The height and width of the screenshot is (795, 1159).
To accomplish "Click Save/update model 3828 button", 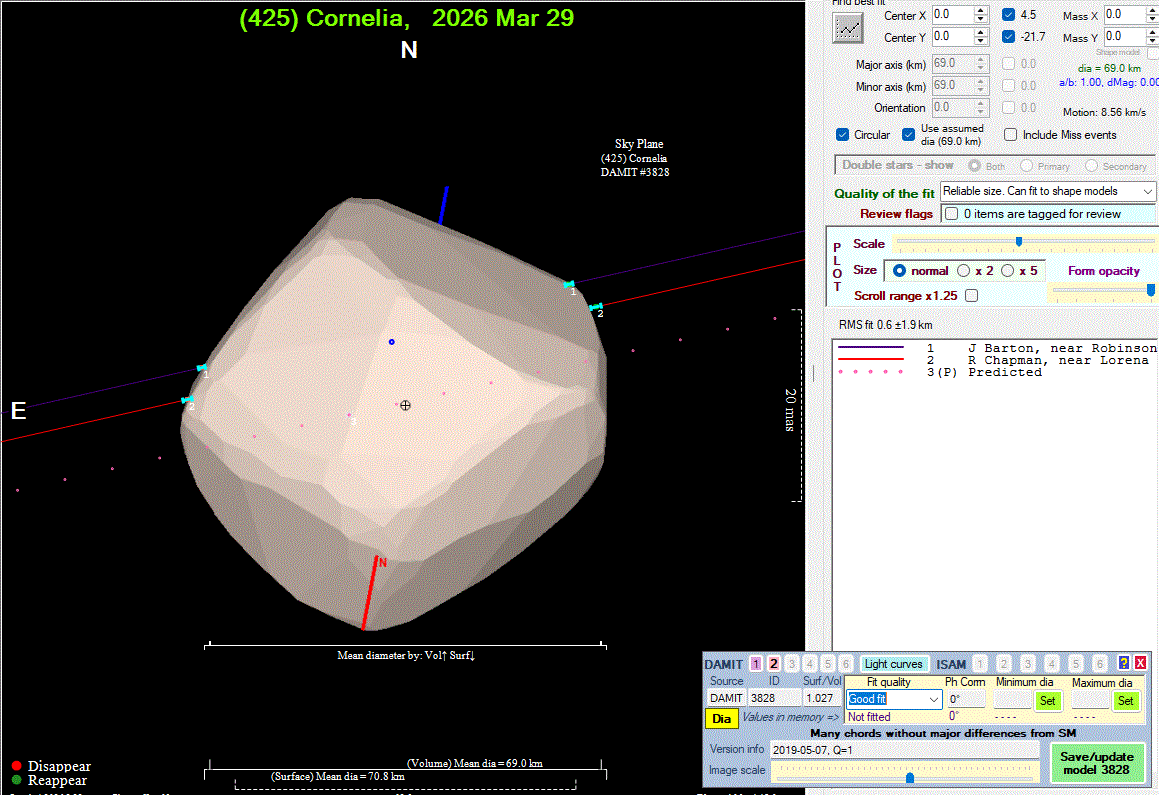I will 1095,763.
